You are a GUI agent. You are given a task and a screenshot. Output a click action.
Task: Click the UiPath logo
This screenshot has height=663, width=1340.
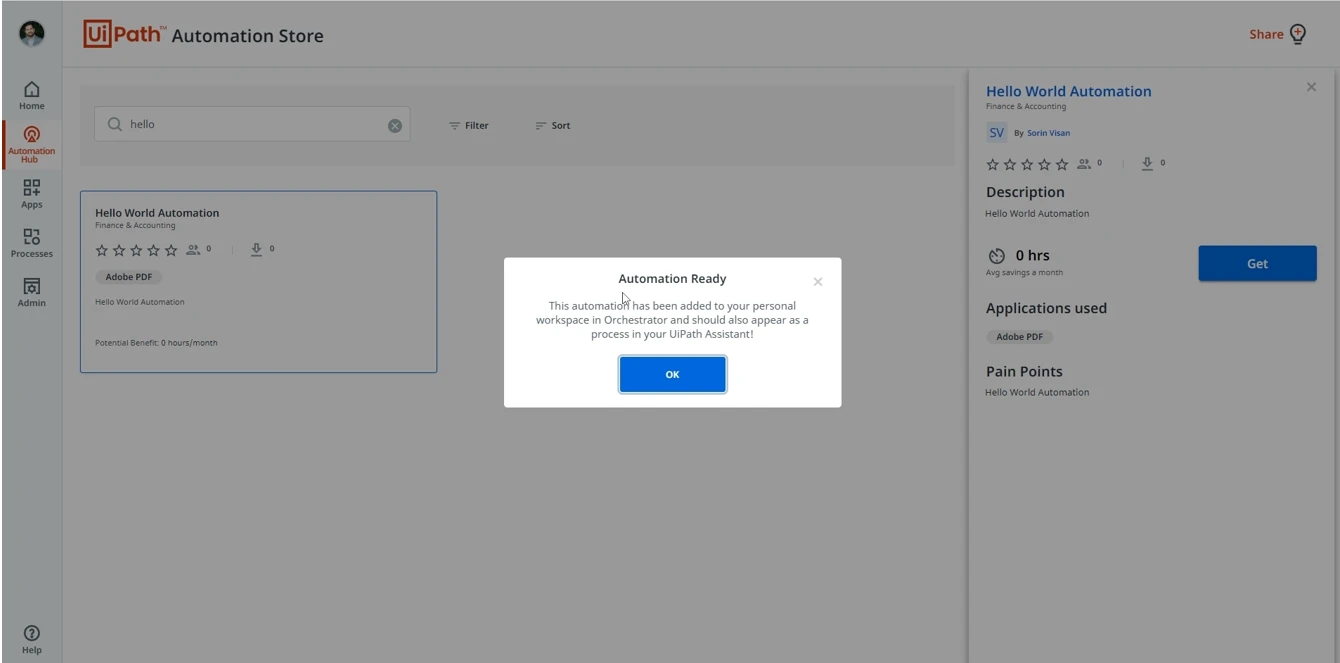pos(124,34)
